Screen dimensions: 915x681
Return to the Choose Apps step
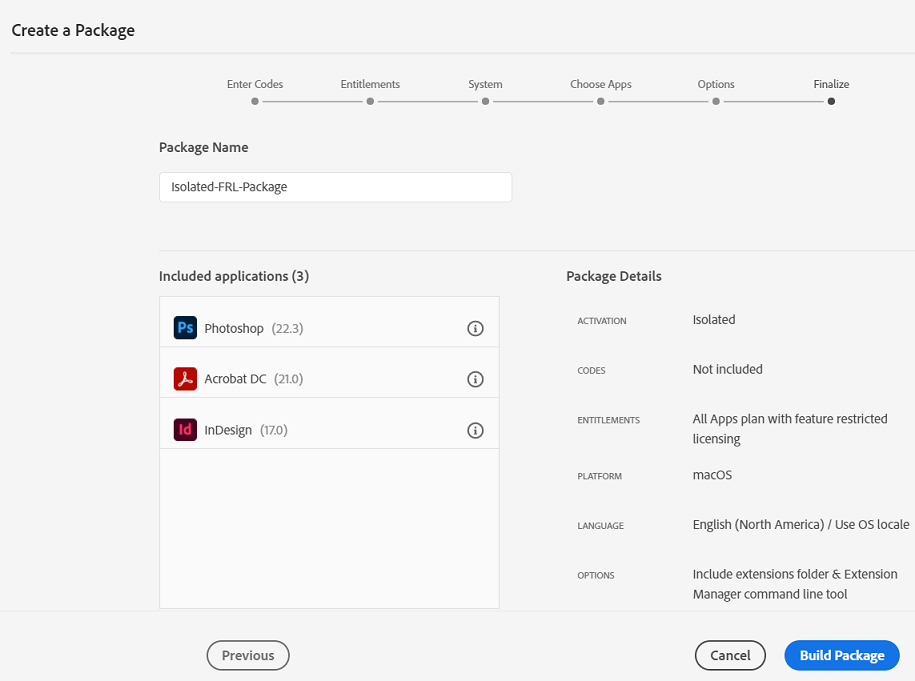pyautogui.click(x=600, y=101)
